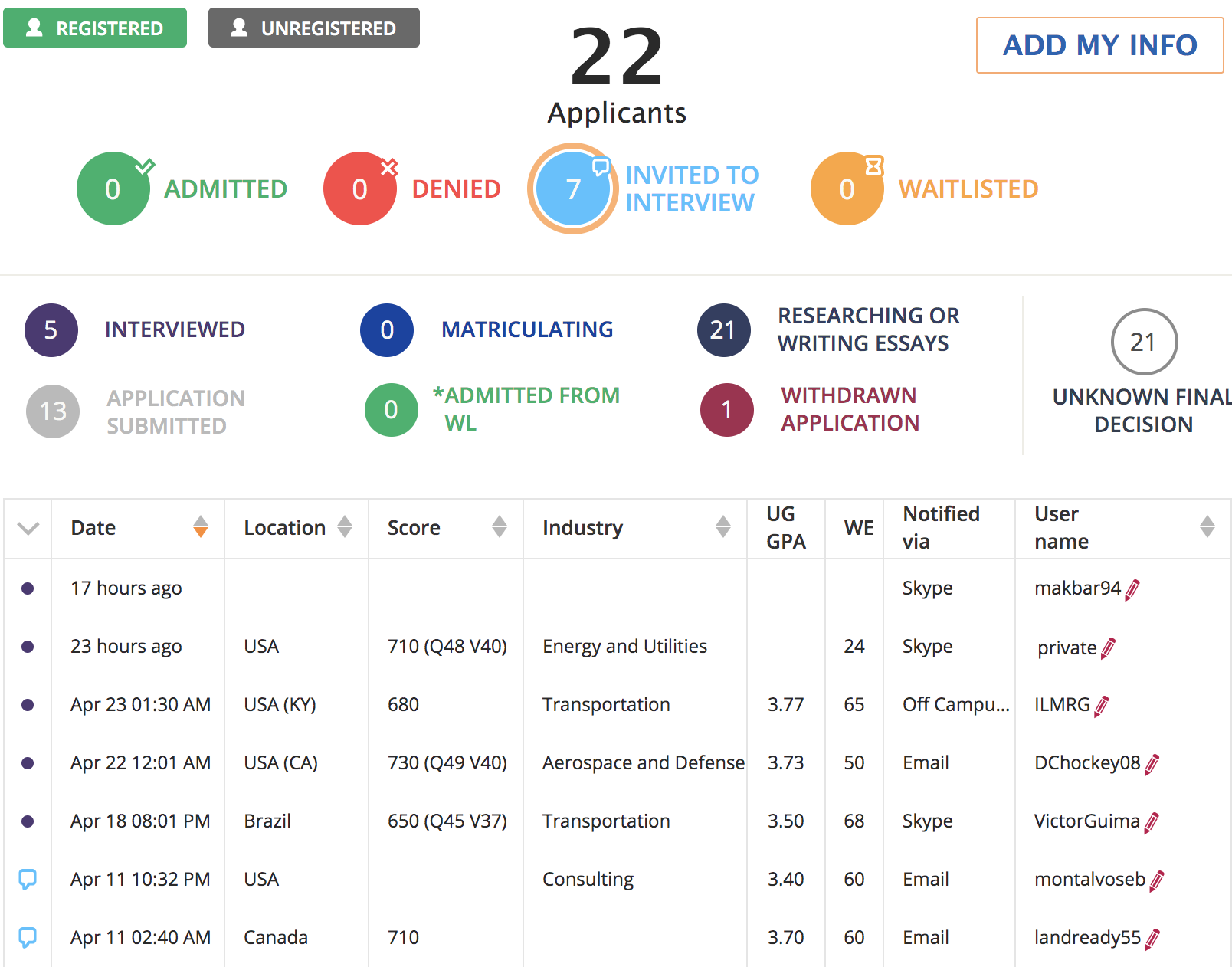
Task: Sort by Industry using the column arrows
Action: click(722, 527)
